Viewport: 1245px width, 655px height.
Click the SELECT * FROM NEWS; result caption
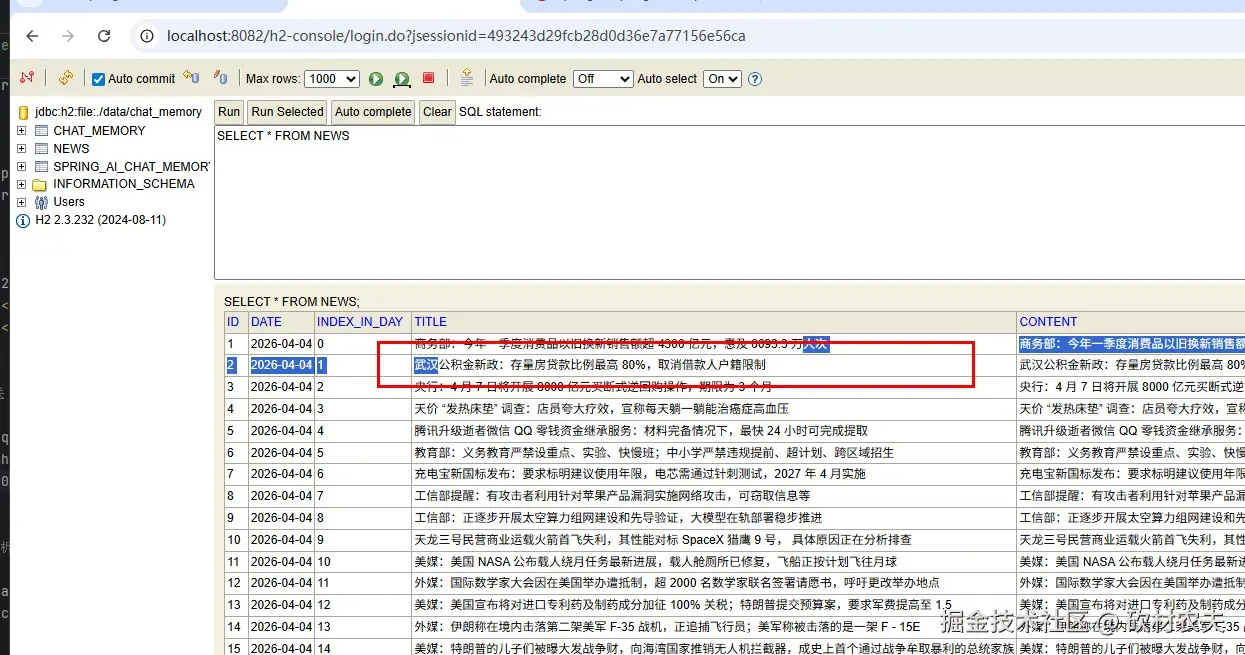pyautogui.click(x=291, y=301)
